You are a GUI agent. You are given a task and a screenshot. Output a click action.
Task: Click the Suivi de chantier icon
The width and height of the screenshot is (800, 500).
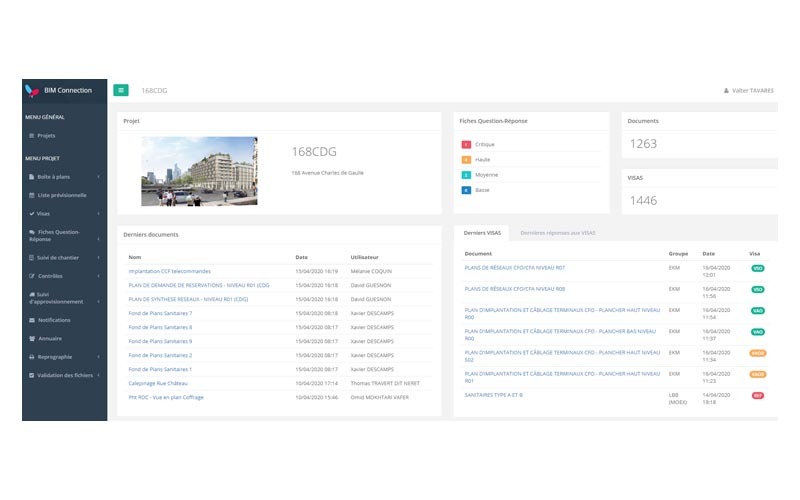[31, 256]
